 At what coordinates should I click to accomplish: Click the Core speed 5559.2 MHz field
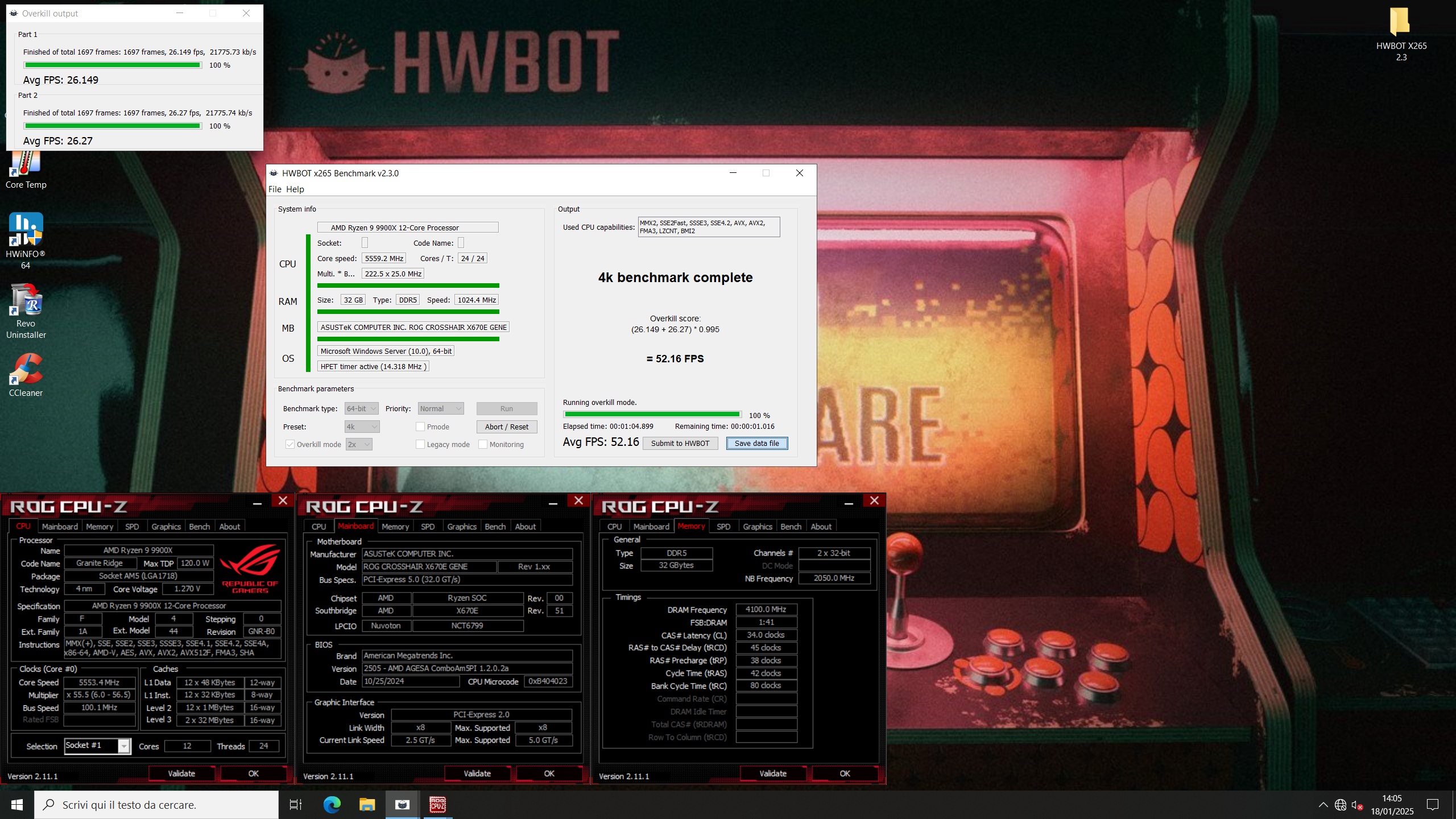pyautogui.click(x=384, y=258)
